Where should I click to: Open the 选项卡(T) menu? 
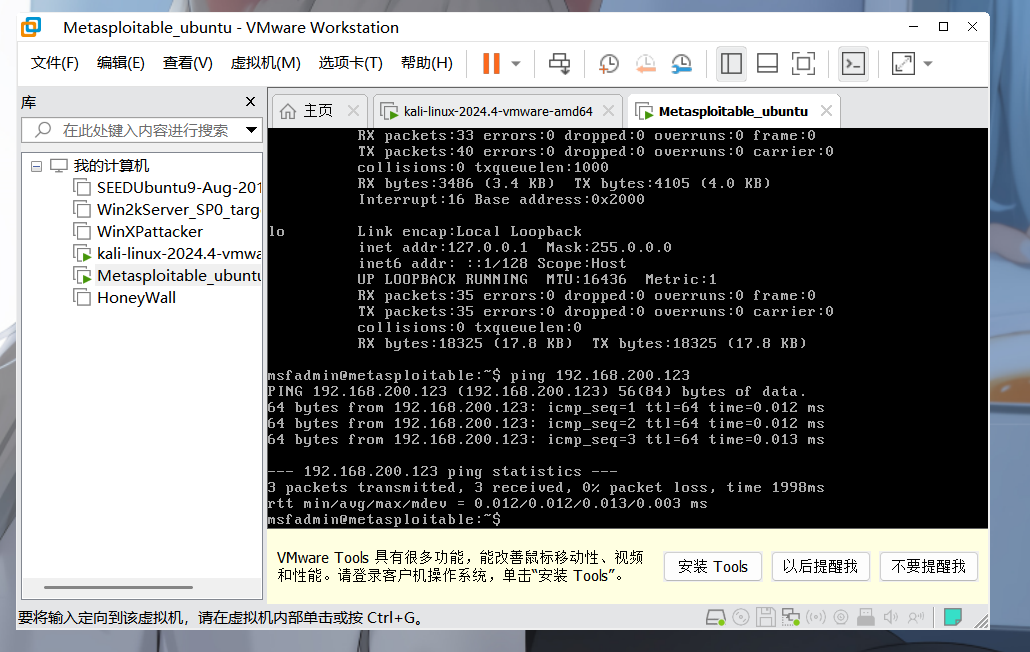tap(350, 63)
